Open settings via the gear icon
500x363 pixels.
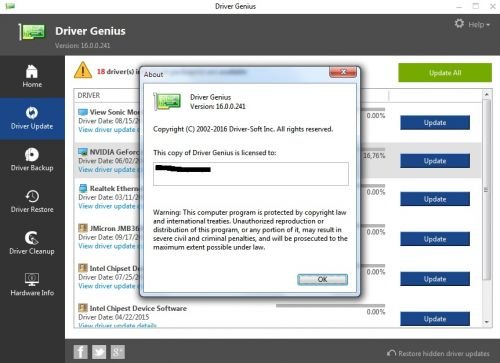(459, 24)
